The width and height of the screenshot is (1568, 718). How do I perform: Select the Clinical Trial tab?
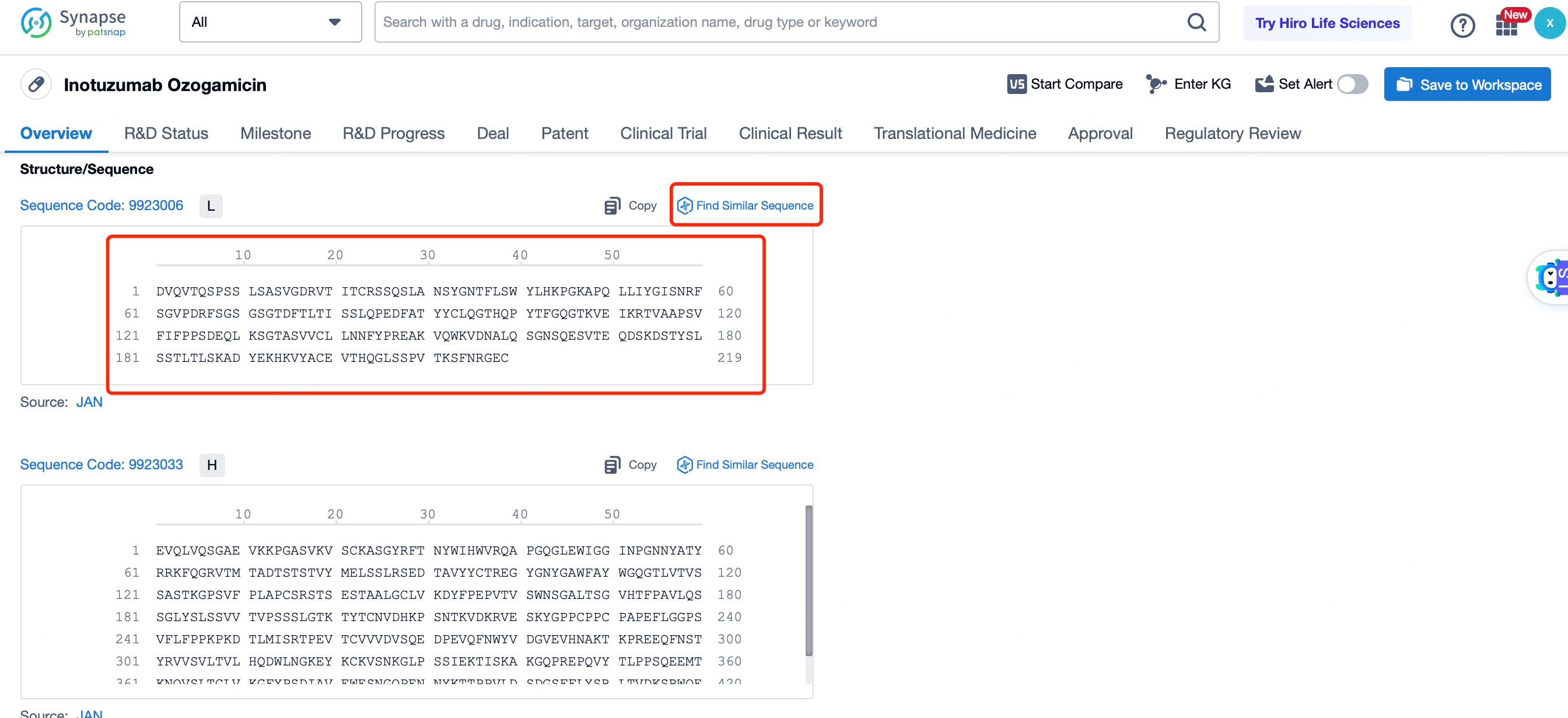[x=664, y=132]
